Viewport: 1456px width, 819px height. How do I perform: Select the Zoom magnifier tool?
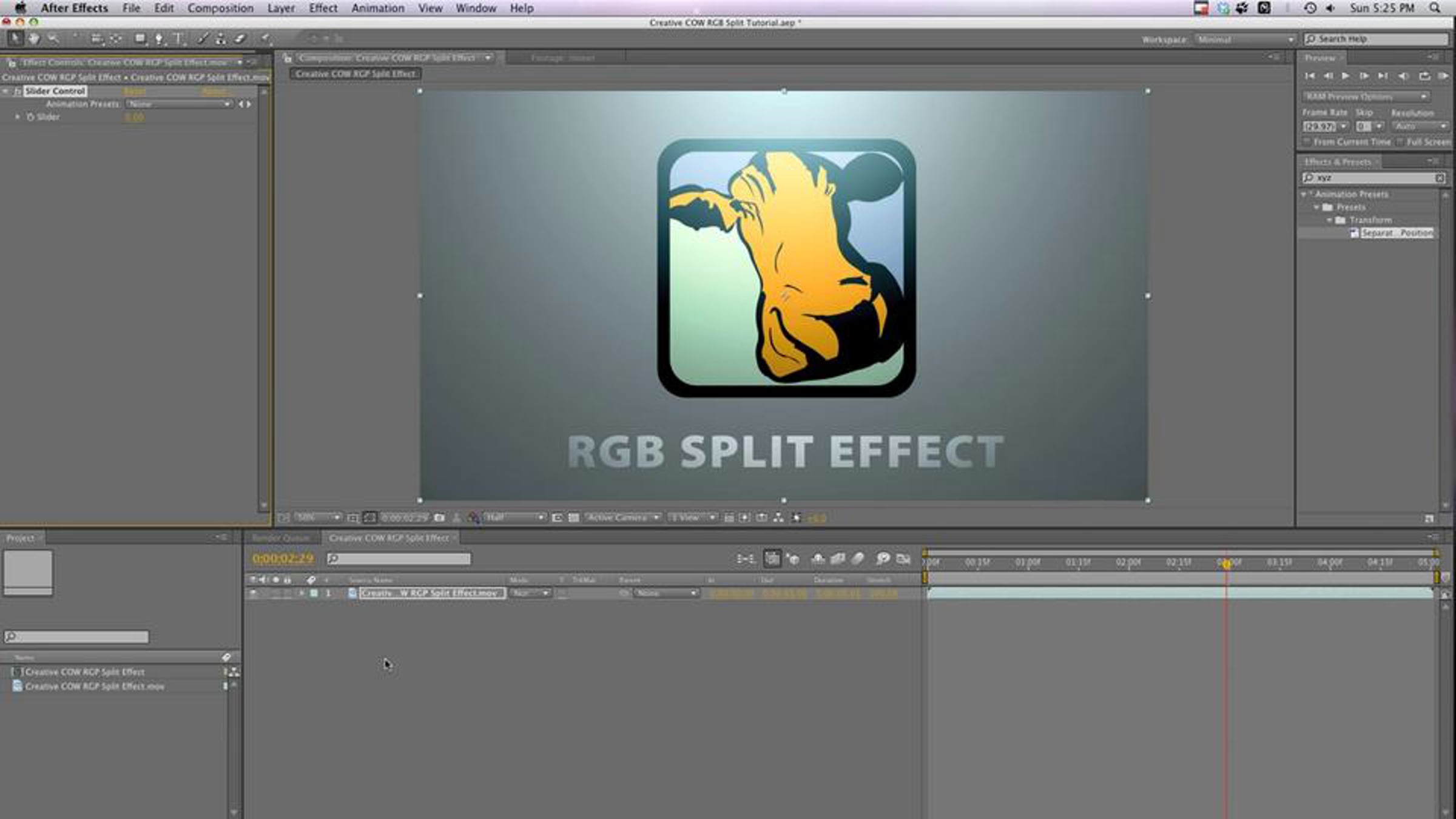(x=53, y=39)
